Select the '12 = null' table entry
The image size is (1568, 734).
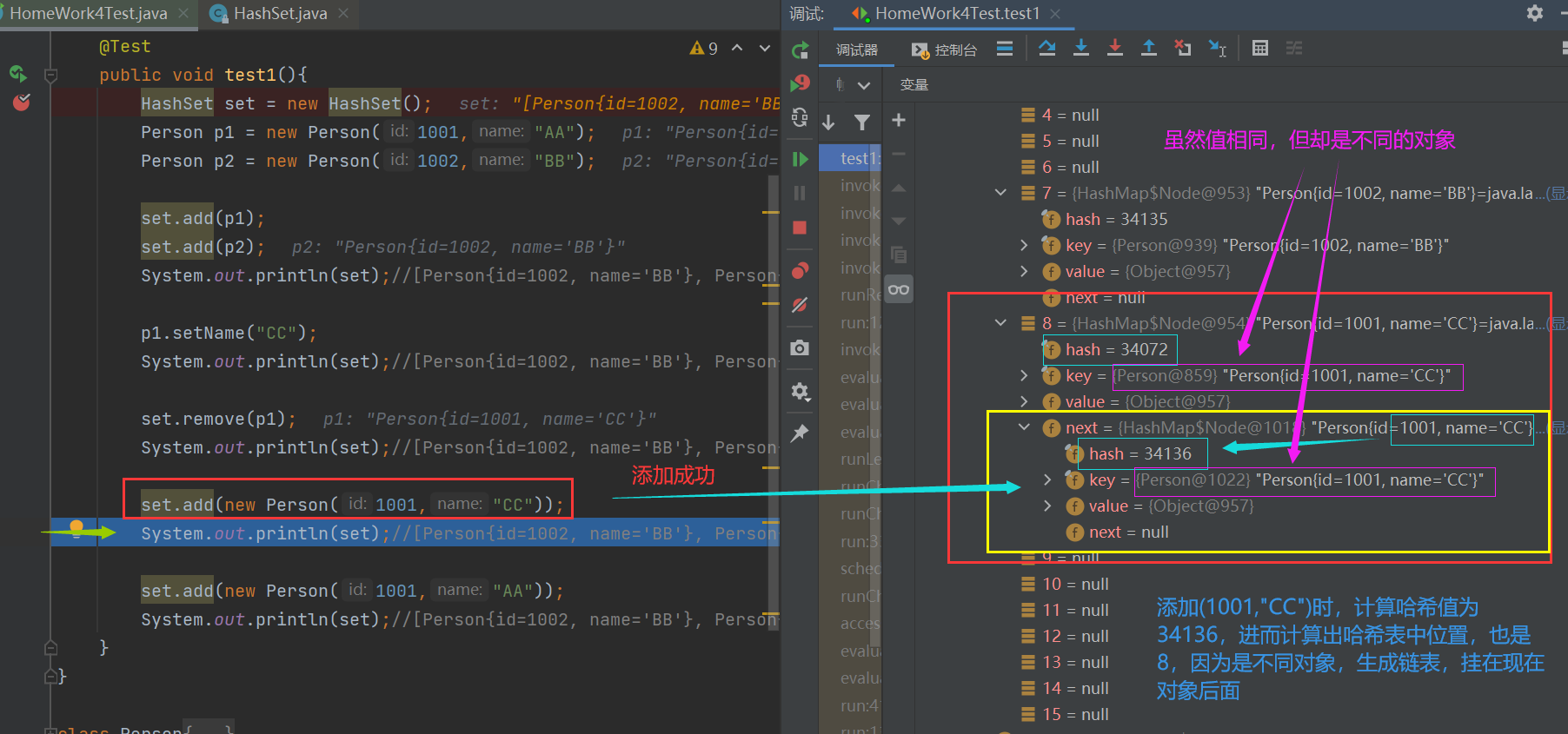pos(1065,636)
